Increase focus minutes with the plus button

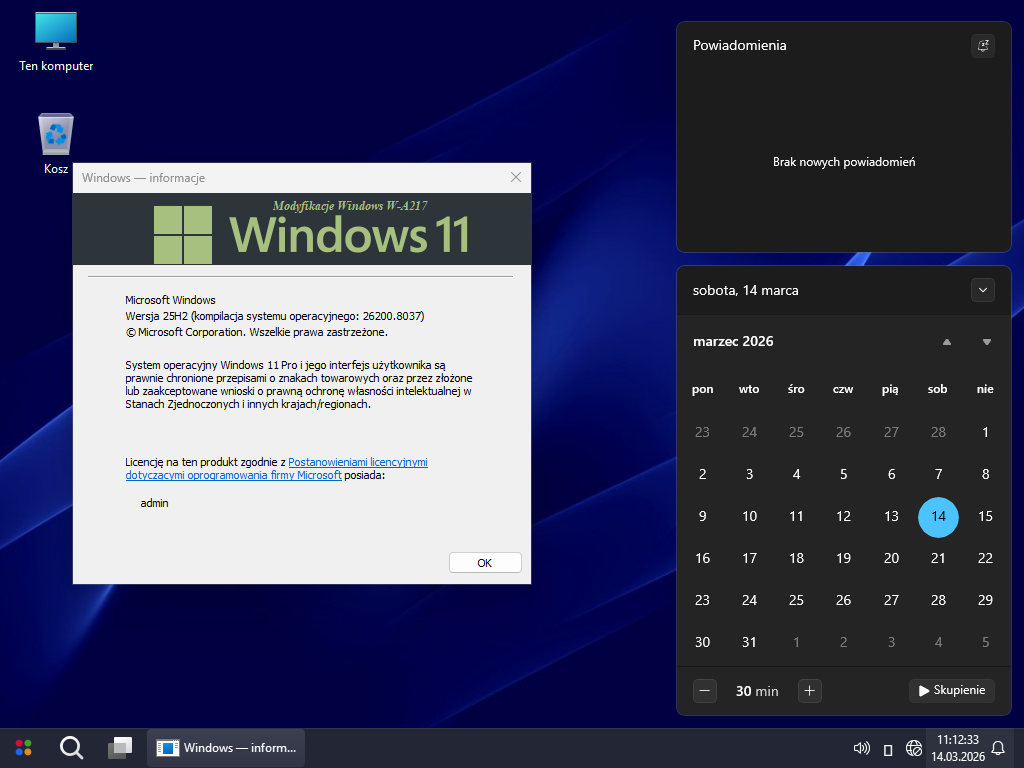point(810,690)
